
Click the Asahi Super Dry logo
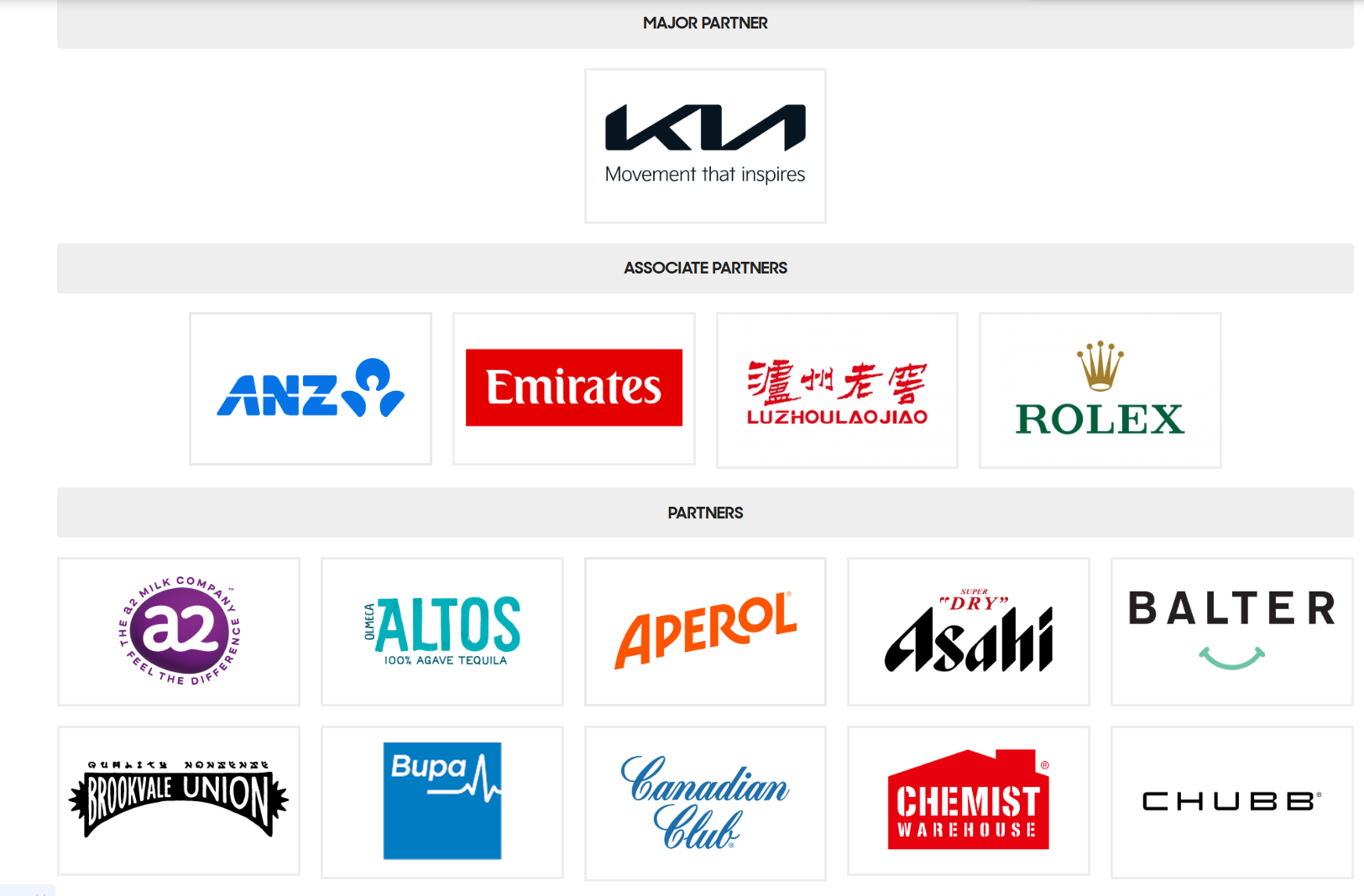tap(969, 632)
